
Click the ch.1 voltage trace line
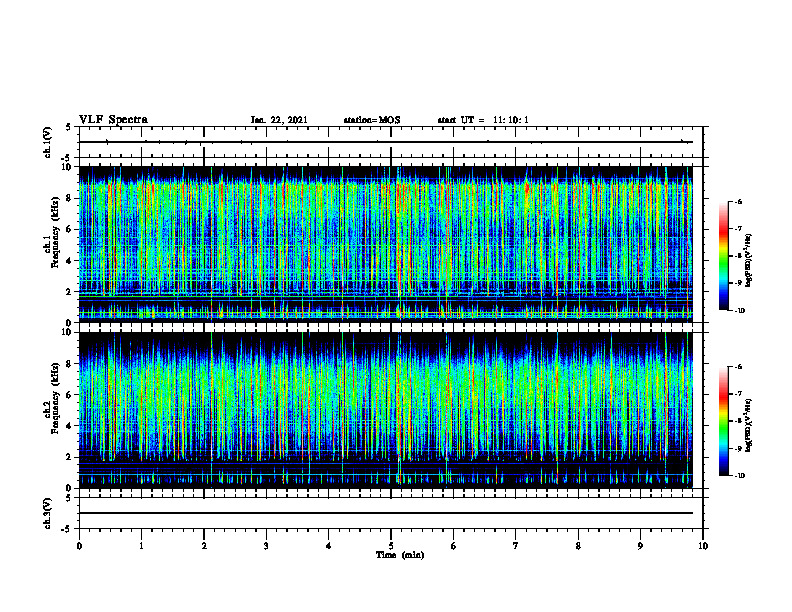[386, 142]
